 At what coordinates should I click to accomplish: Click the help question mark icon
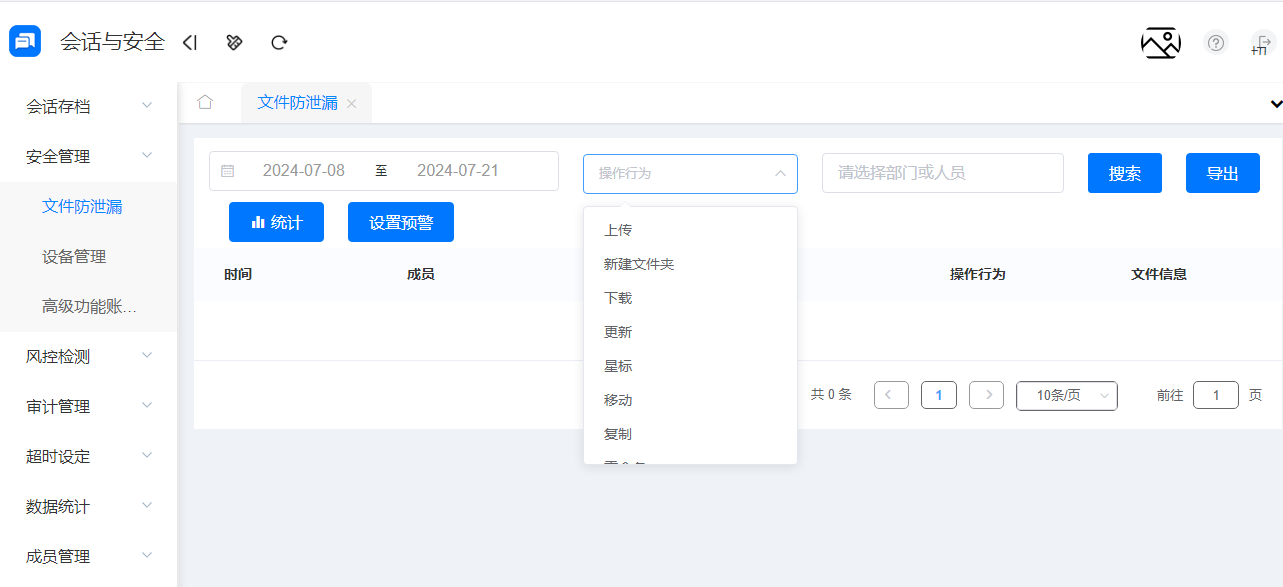[1214, 43]
